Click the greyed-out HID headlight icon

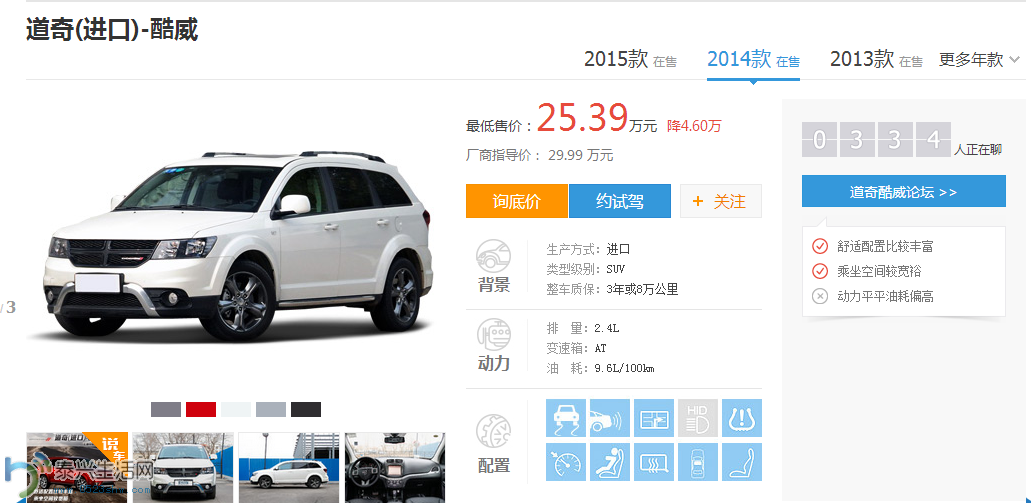tap(698, 418)
